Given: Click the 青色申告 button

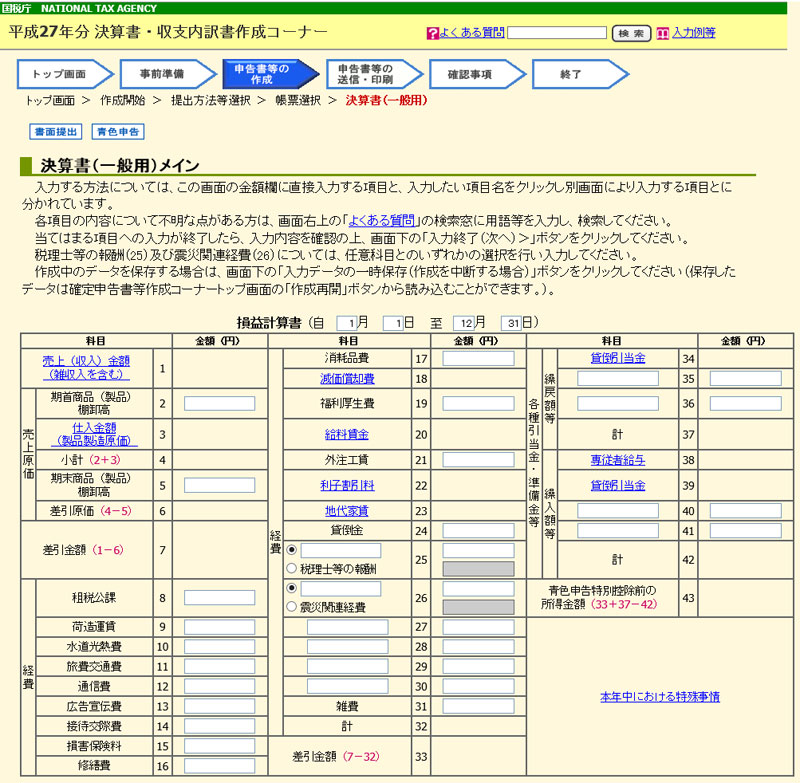Looking at the screenshot, I should click(118, 131).
